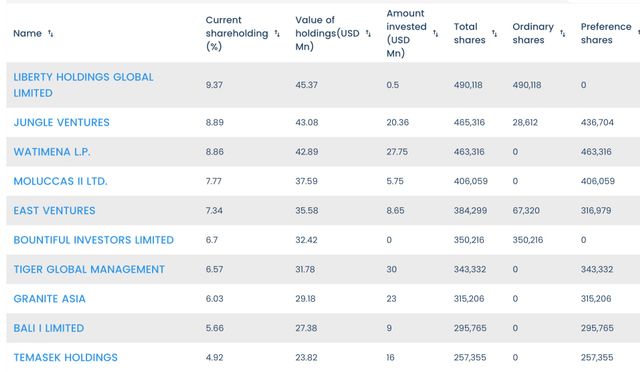Select the Name column header text

click(27, 33)
